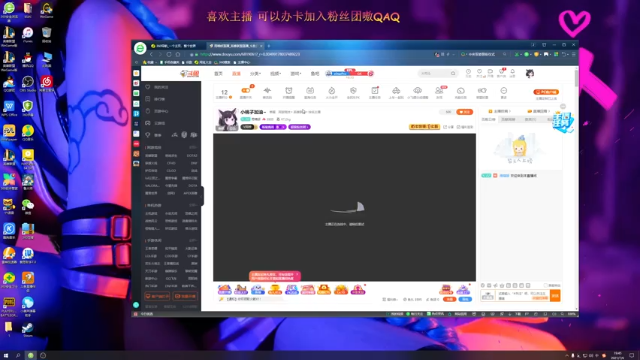The height and width of the screenshot is (360, 640).
Task: Click the orange send button in chat
Action: click(555, 296)
